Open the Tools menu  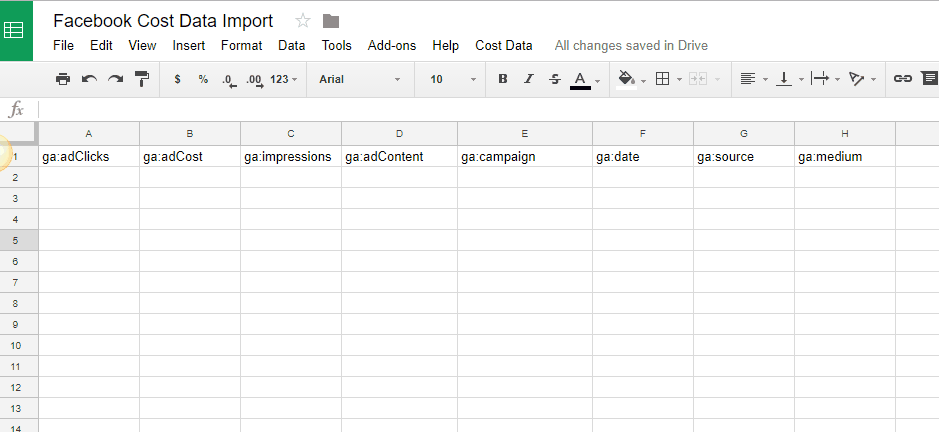click(x=337, y=46)
